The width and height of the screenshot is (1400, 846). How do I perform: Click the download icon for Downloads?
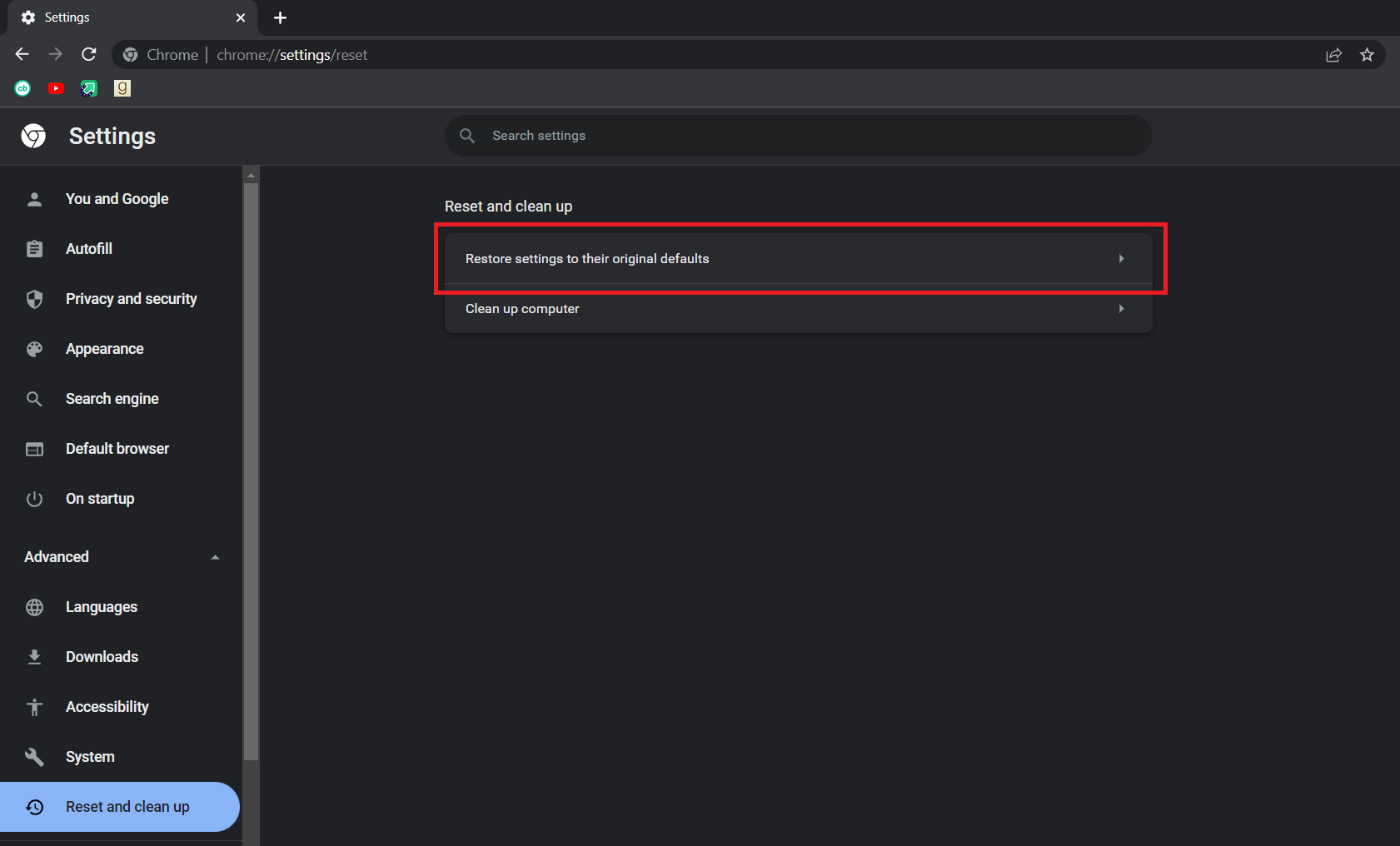click(x=34, y=657)
